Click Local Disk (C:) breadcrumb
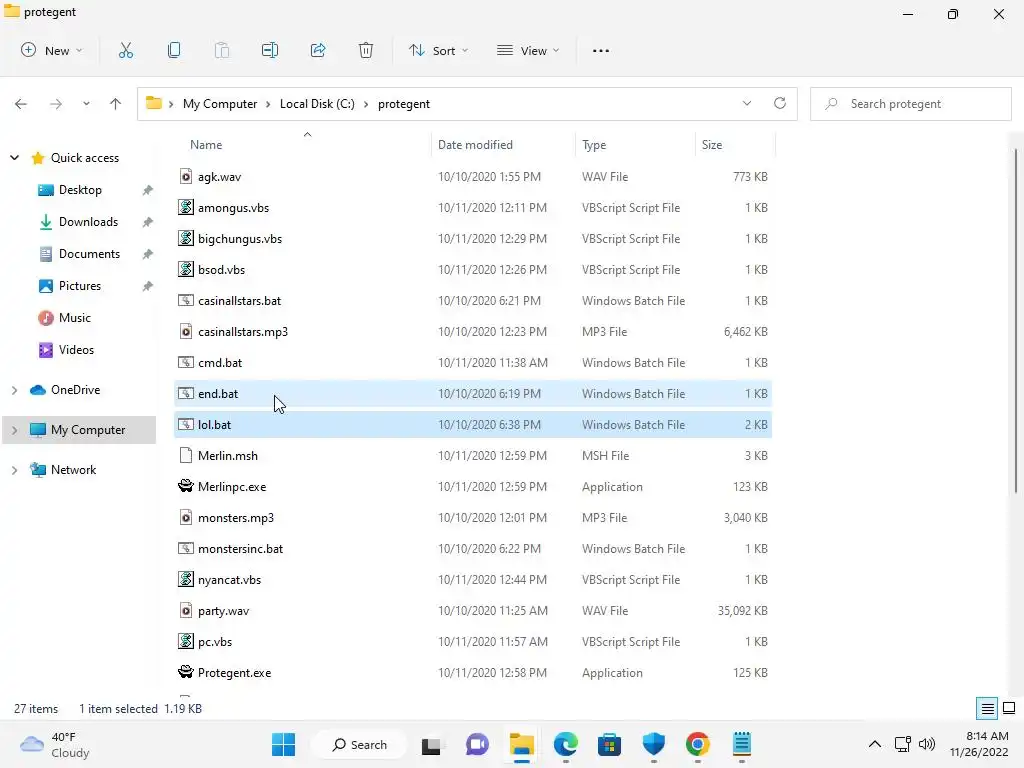 coord(317,104)
